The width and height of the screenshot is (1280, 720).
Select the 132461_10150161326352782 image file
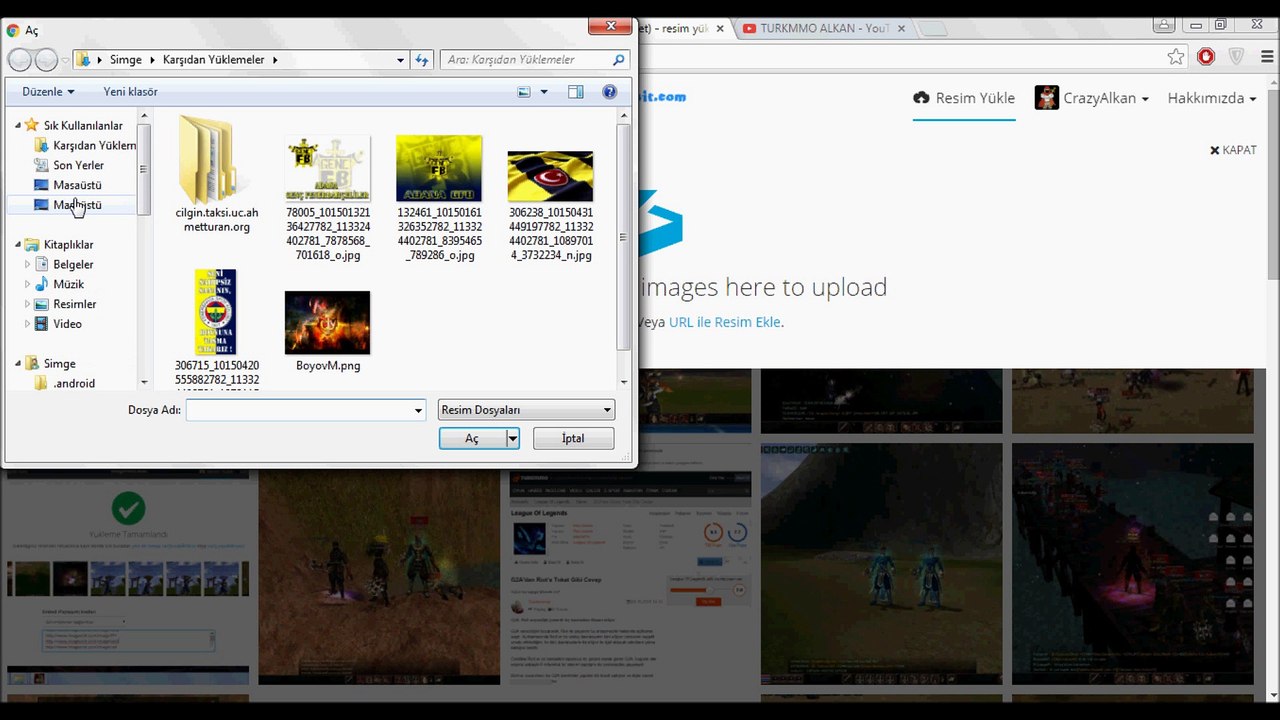coord(439,198)
